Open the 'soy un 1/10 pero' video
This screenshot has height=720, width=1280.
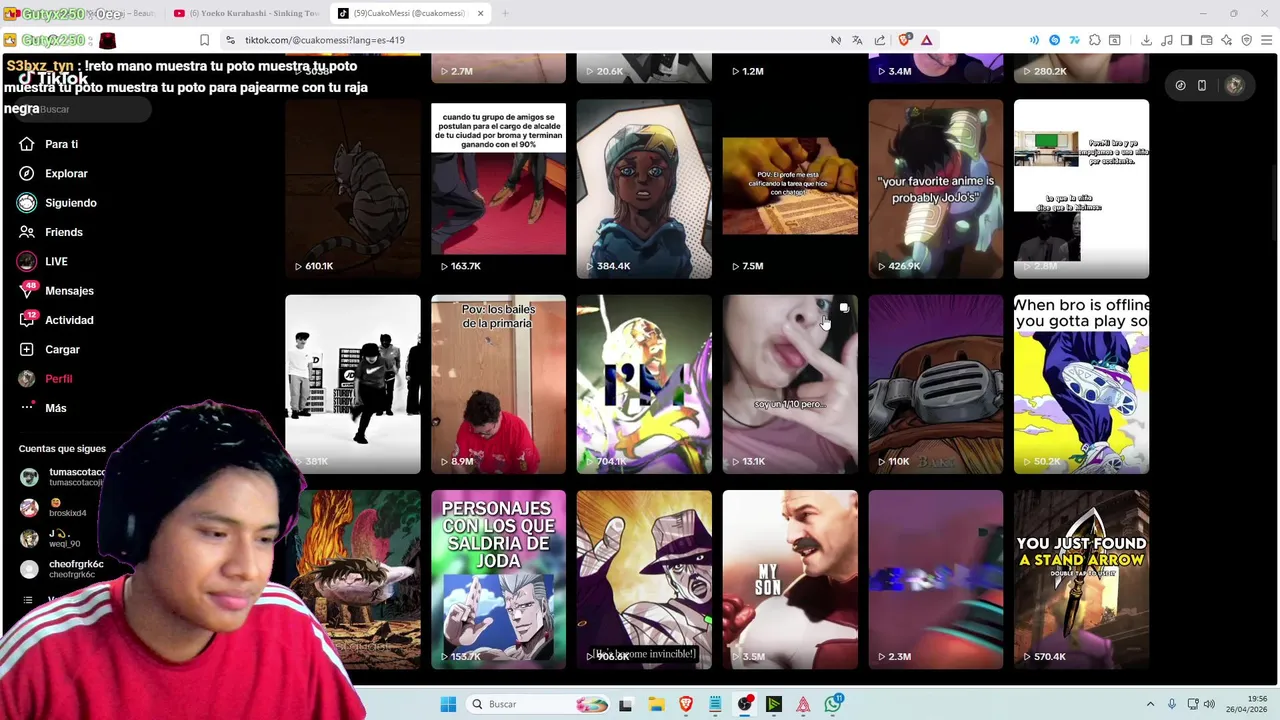pyautogui.click(x=790, y=384)
